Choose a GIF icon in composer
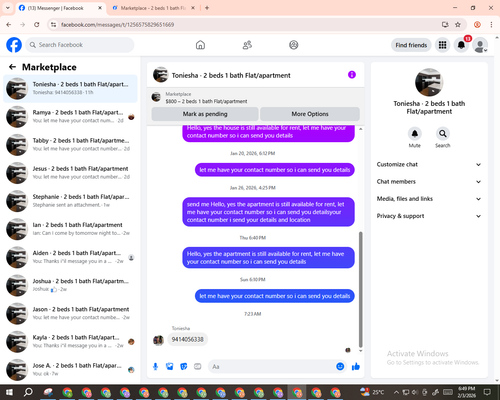Screen dimensions: 500x400 click(198, 367)
